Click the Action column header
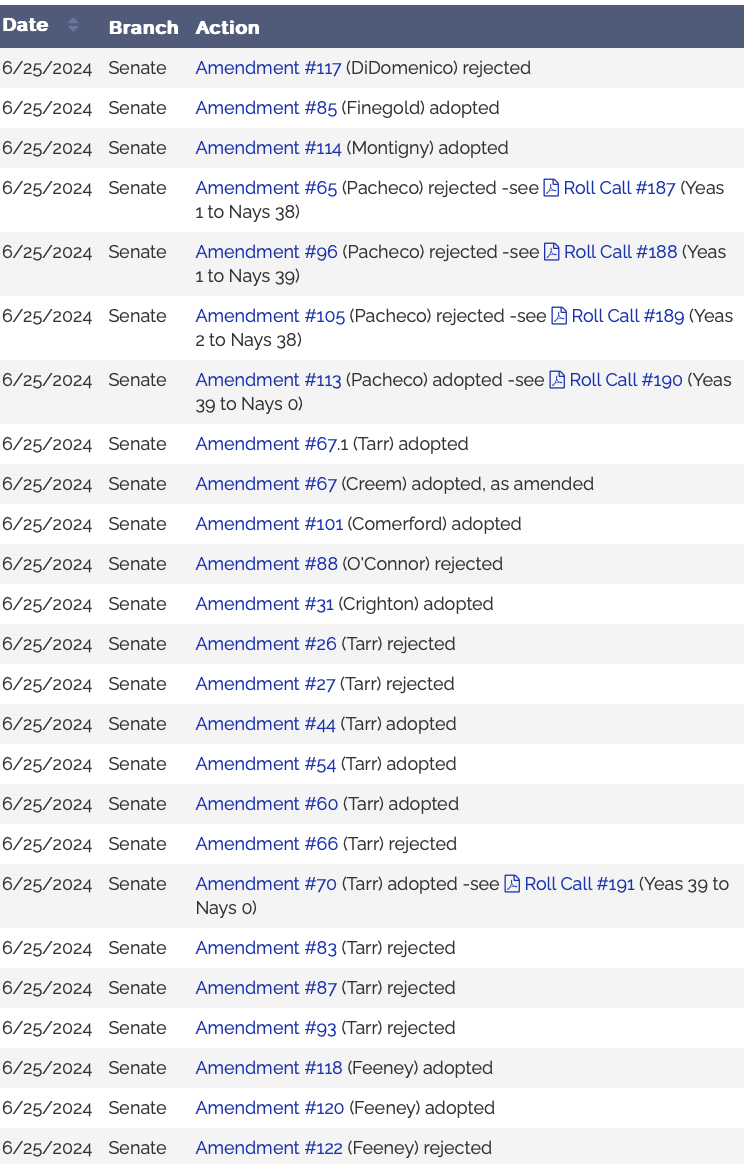 click(x=227, y=28)
